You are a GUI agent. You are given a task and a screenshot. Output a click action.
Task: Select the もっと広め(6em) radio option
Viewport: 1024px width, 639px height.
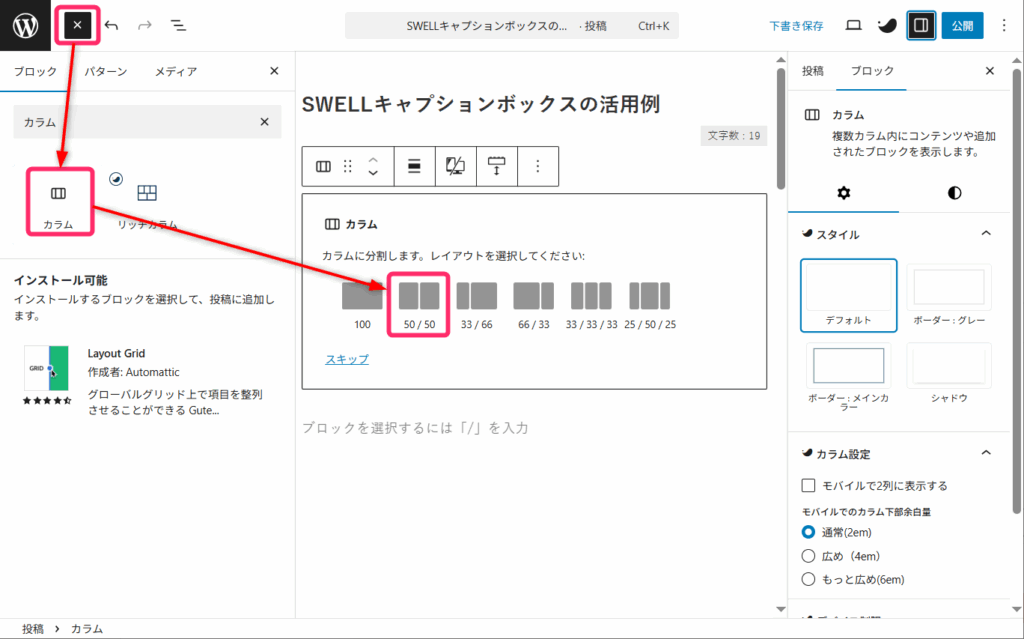808,580
